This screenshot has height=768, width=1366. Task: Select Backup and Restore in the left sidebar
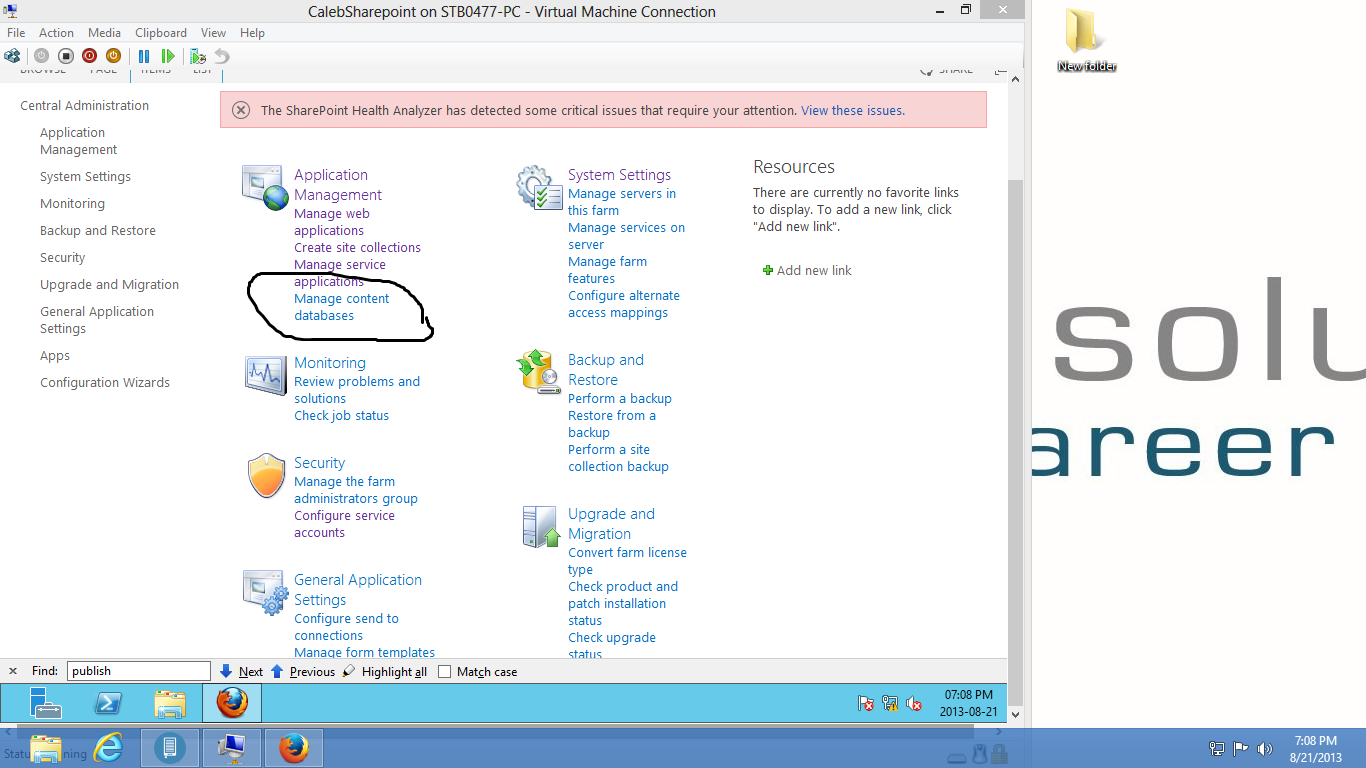98,231
